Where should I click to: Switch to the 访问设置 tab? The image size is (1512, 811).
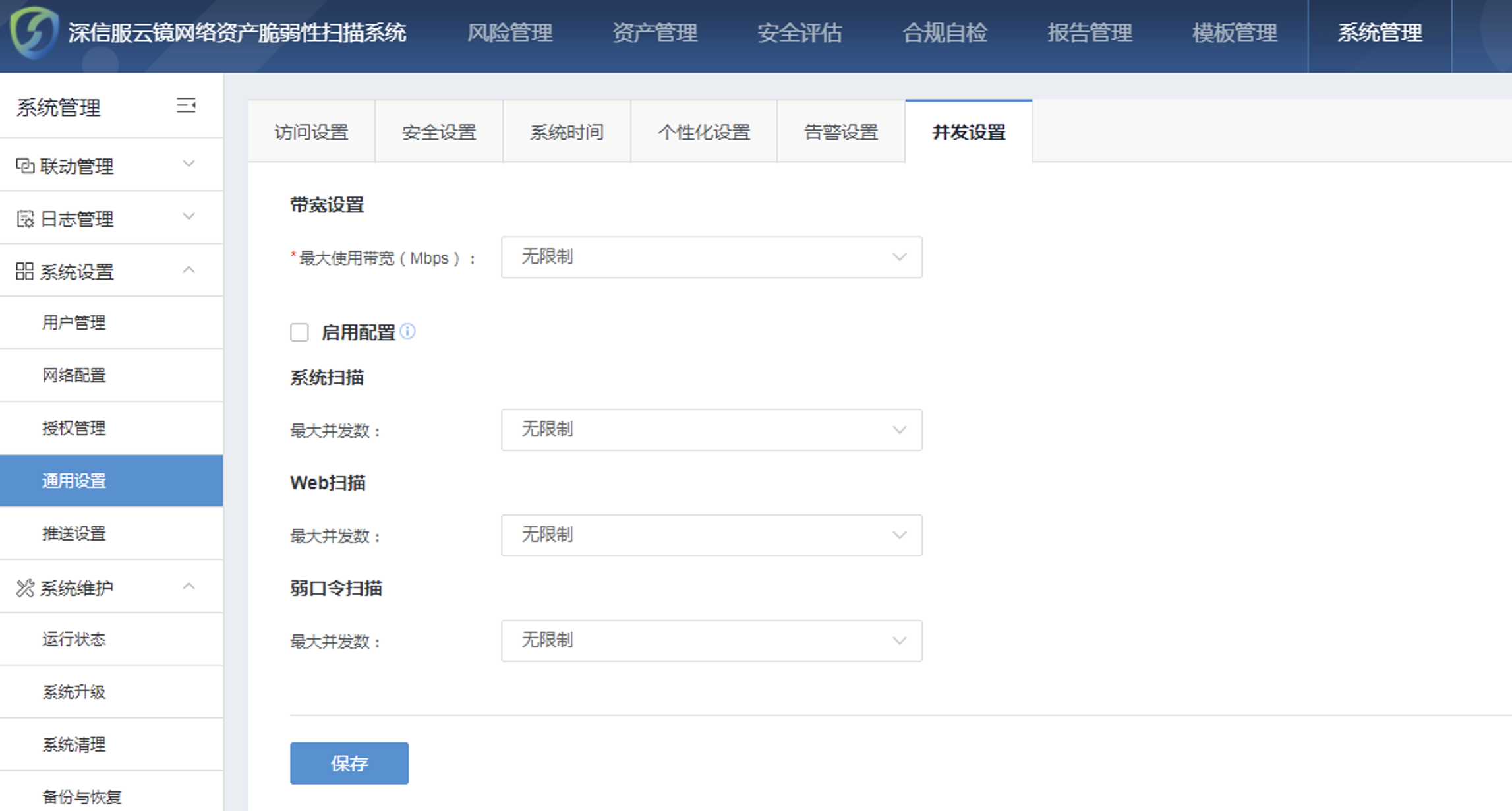point(311,132)
